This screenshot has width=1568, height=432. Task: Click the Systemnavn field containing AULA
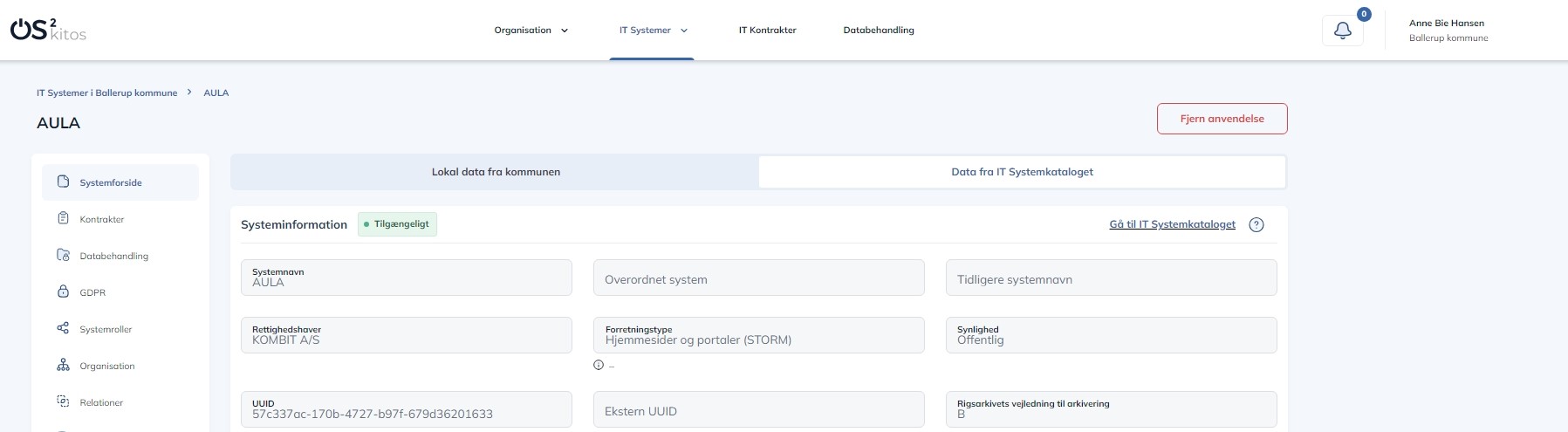tap(407, 278)
